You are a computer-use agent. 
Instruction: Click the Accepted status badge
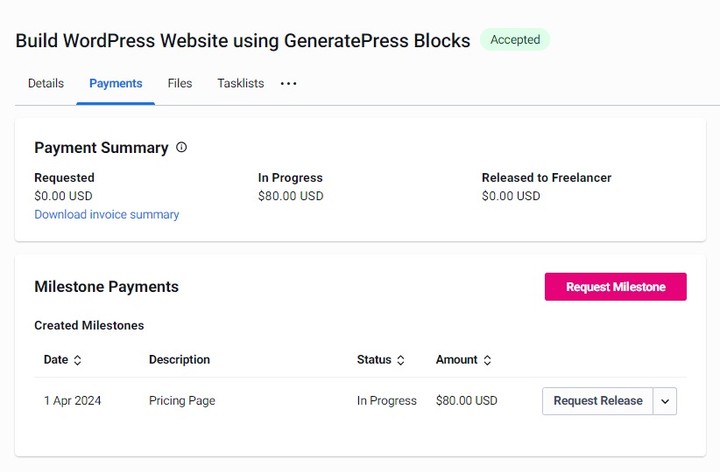pos(515,40)
